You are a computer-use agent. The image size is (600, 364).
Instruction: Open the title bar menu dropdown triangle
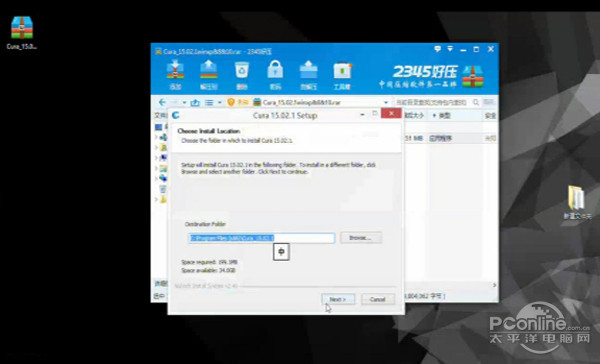pyautogui.click(x=450, y=49)
